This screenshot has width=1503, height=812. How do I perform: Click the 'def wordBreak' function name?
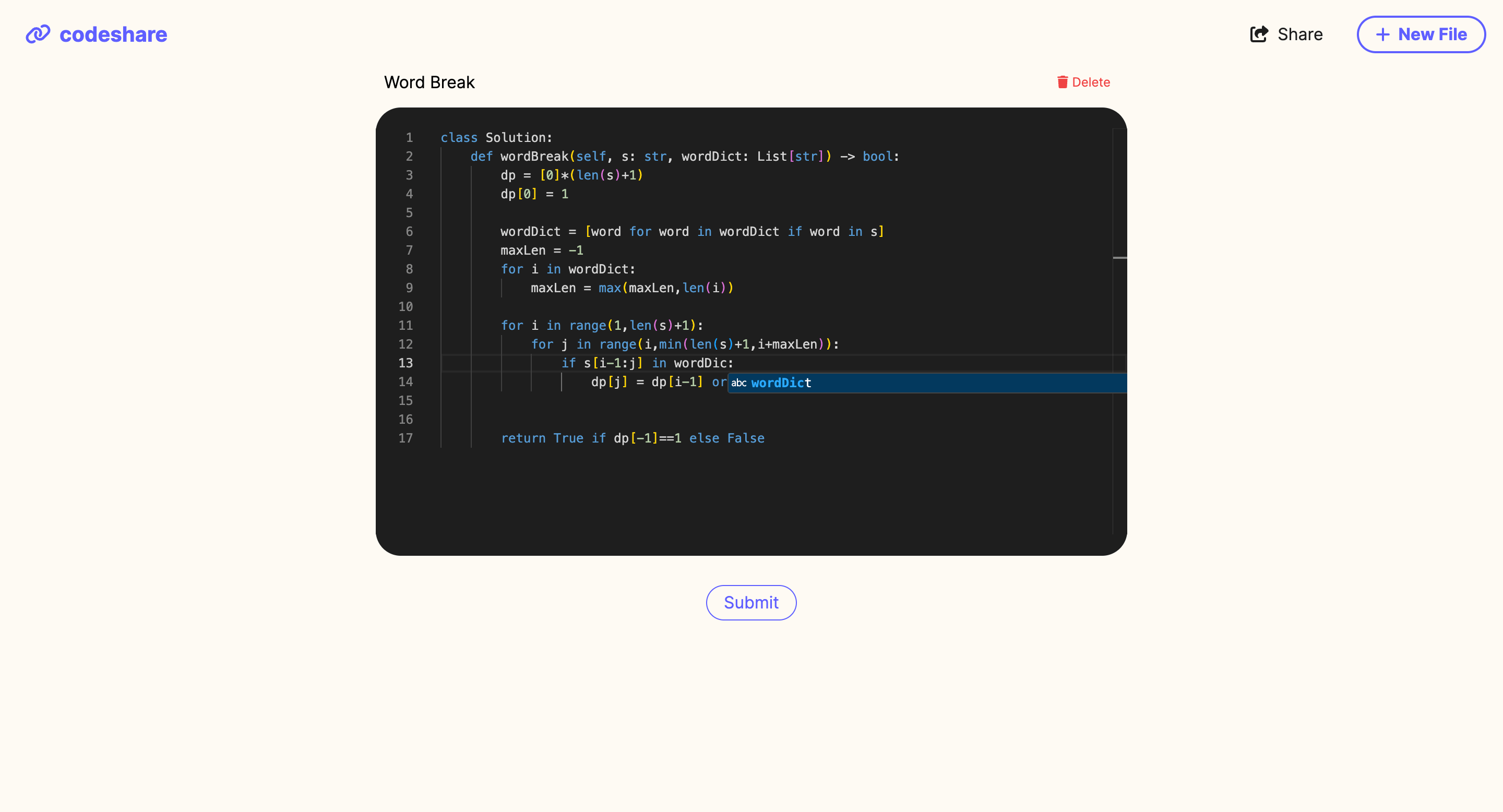[534, 157]
